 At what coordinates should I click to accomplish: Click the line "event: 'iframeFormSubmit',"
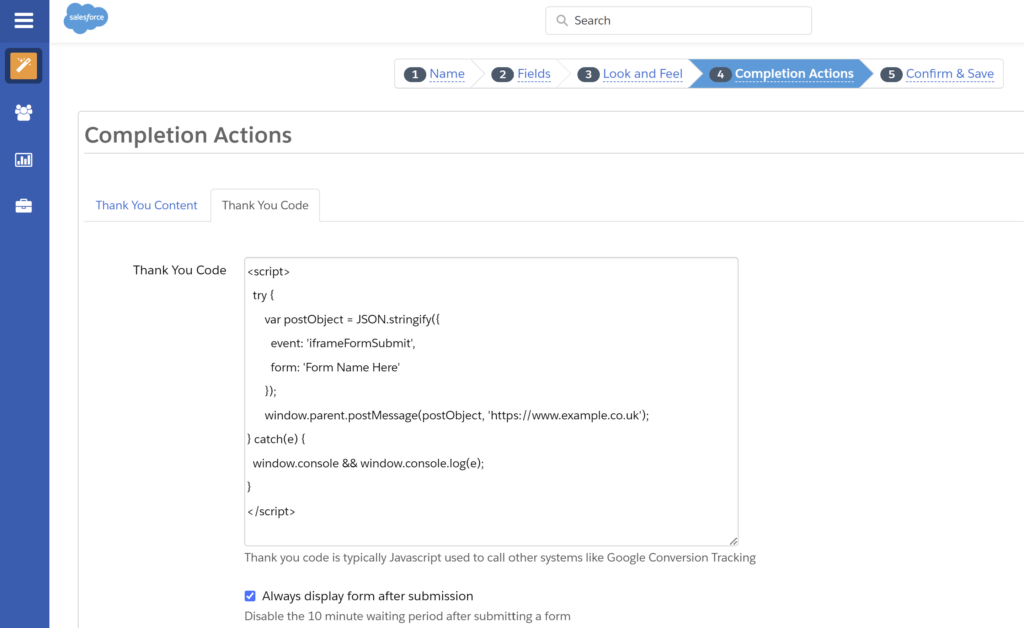343,343
